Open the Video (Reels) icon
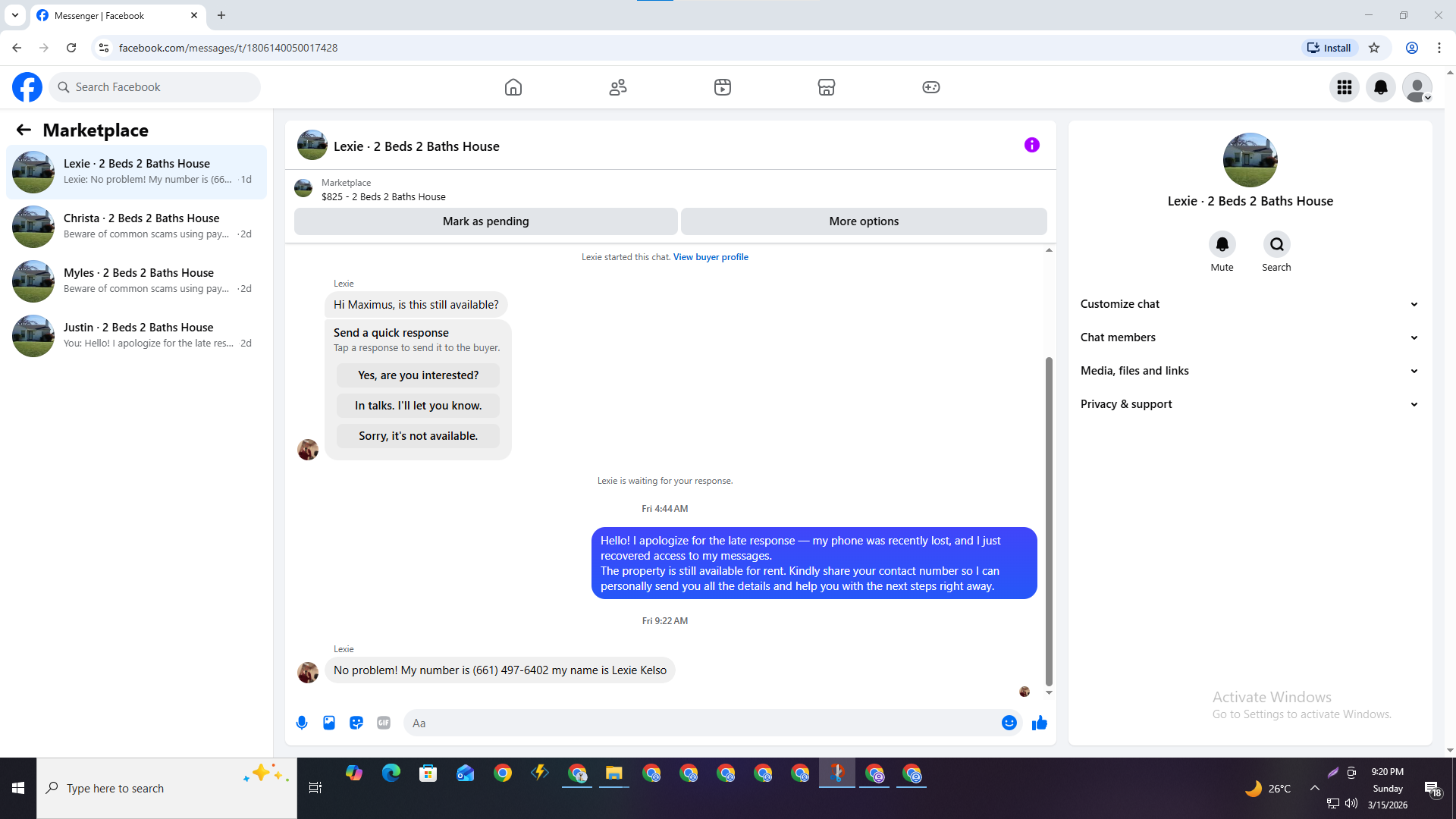Screen dimensions: 1456x819 click(x=723, y=87)
